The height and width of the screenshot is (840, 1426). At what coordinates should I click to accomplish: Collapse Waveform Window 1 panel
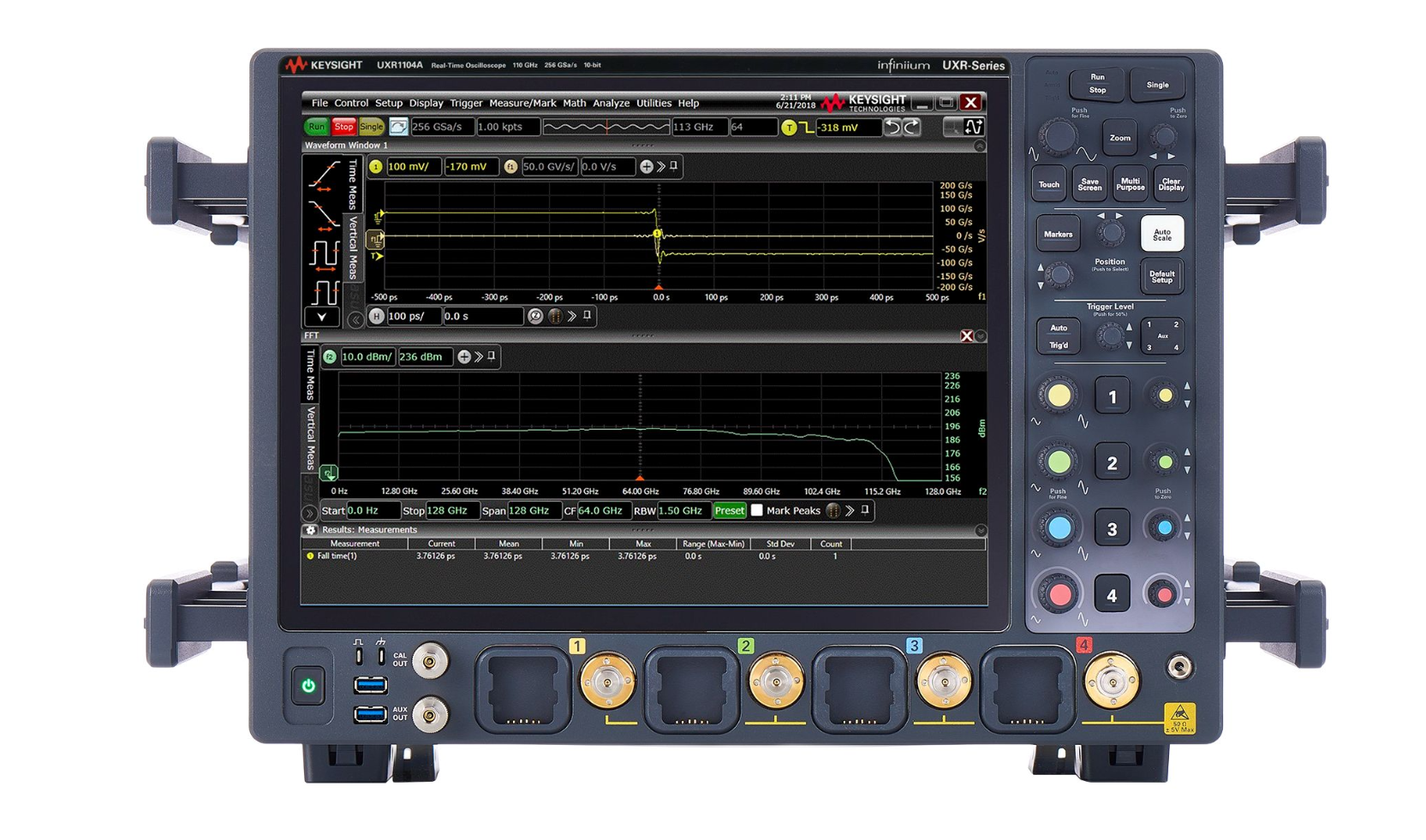[980, 146]
